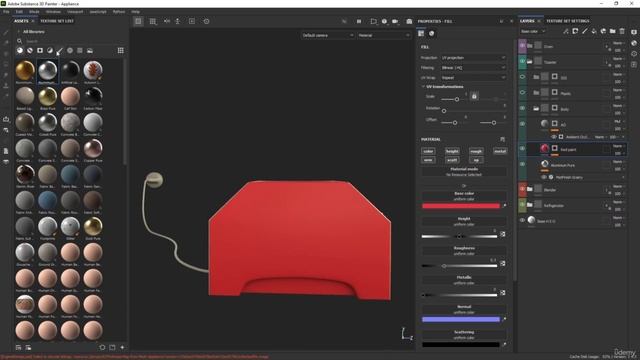Click the Assets search field

click(73, 41)
